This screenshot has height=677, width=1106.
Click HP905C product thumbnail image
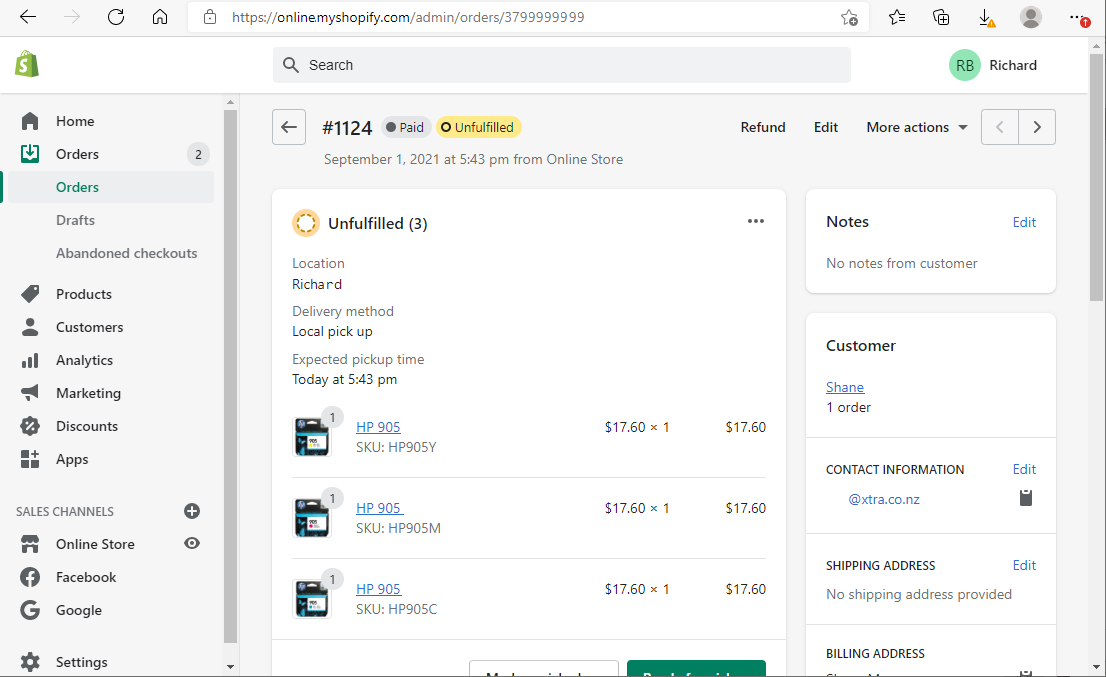312,599
